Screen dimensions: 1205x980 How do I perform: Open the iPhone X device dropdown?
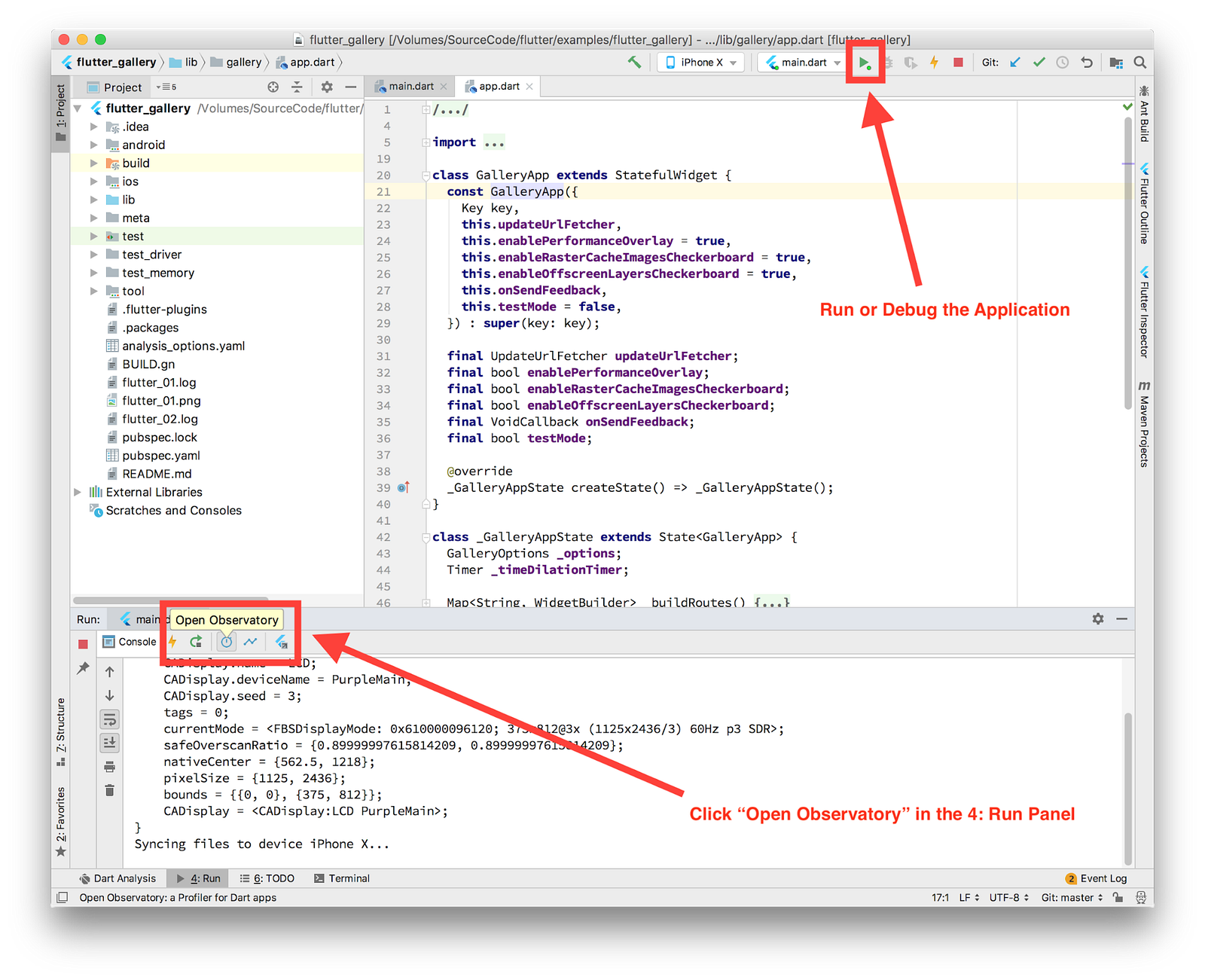pos(701,63)
